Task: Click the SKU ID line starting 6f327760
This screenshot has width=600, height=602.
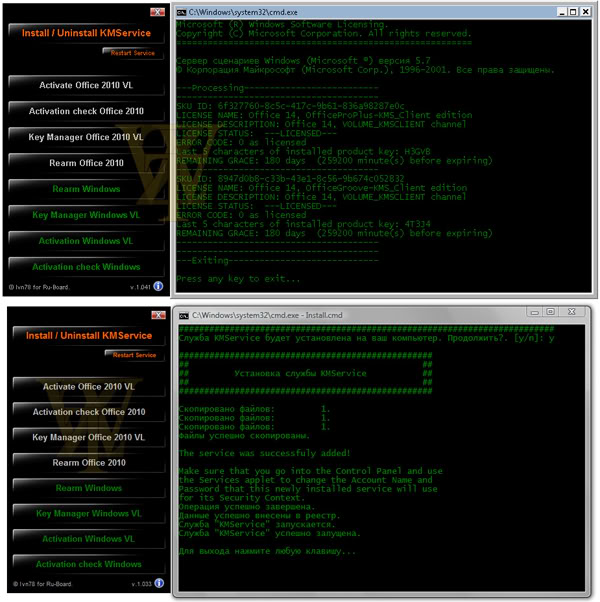Action: click(291, 106)
